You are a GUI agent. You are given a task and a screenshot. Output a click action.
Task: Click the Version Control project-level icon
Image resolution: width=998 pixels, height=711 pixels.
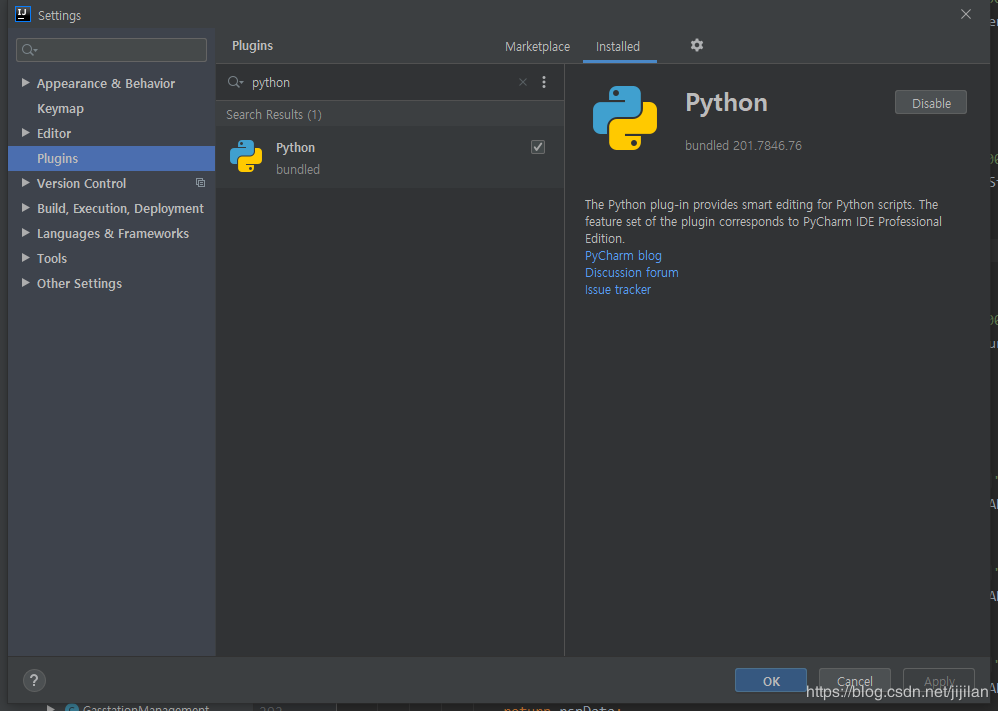pos(200,183)
